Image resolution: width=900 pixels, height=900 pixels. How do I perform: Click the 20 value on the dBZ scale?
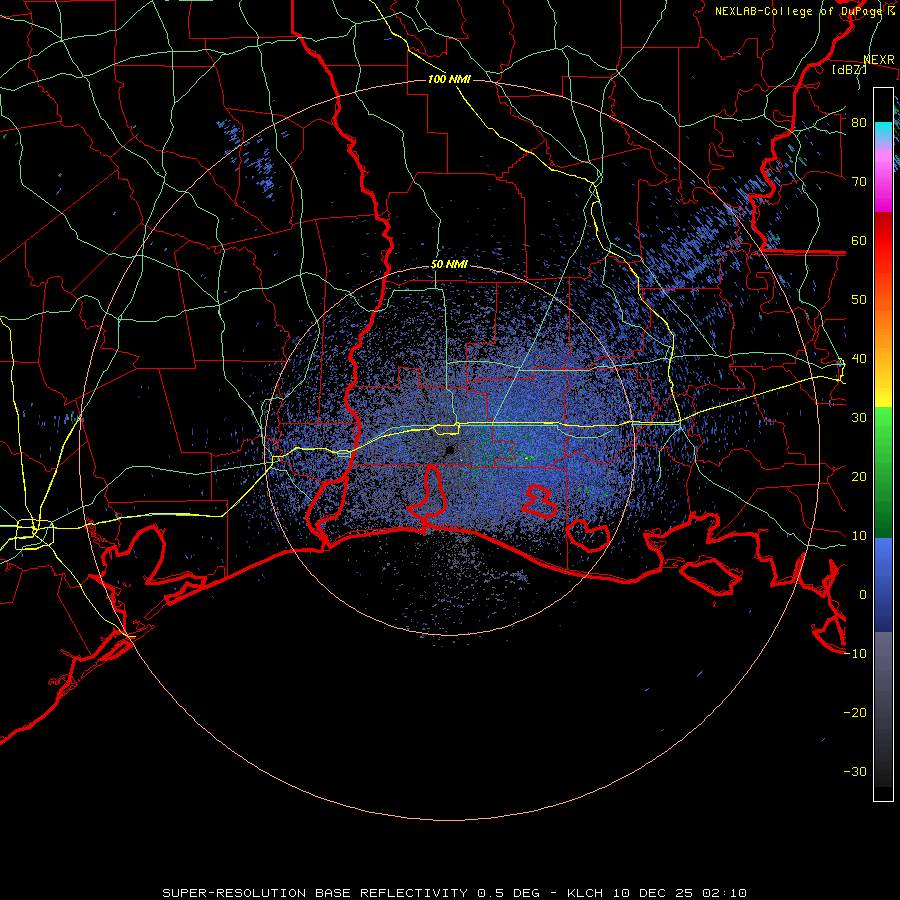click(859, 477)
